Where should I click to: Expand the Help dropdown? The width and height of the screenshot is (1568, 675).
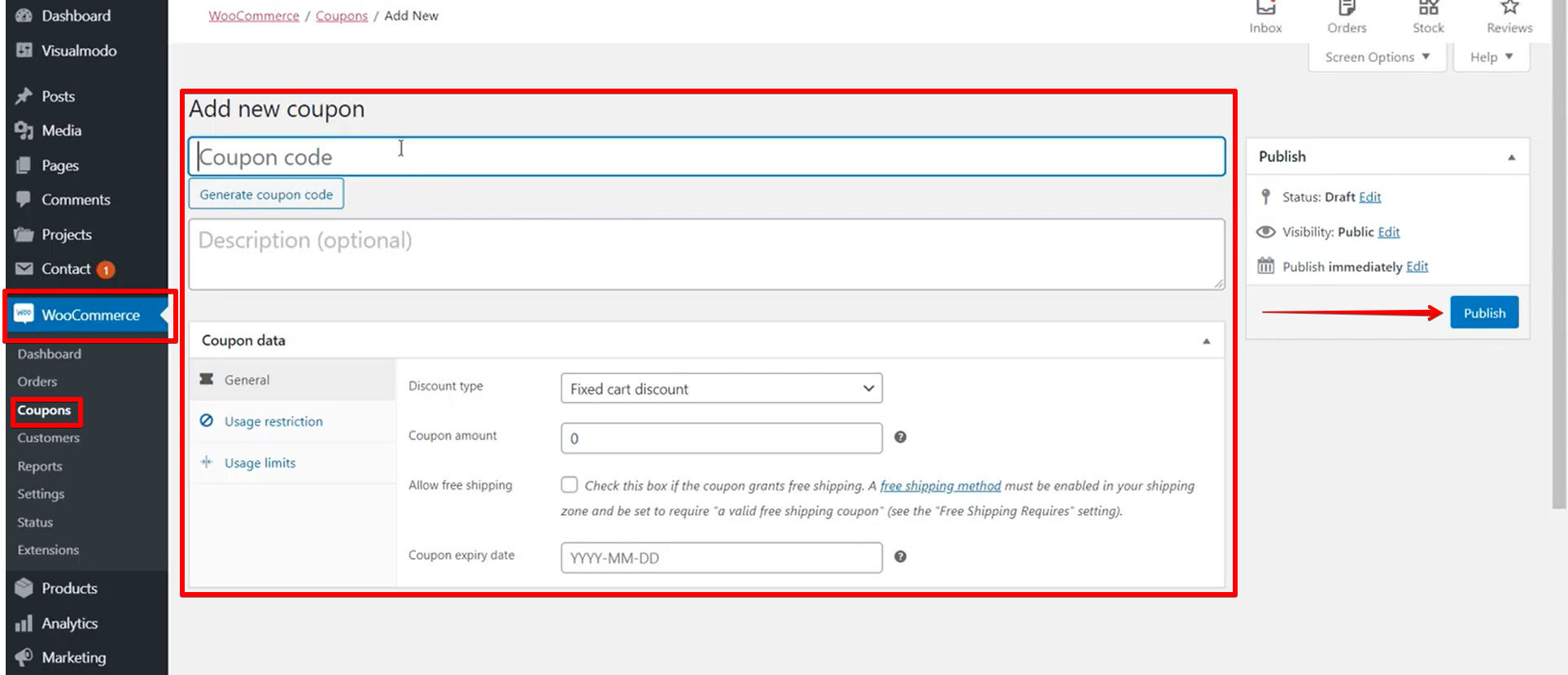(1491, 57)
